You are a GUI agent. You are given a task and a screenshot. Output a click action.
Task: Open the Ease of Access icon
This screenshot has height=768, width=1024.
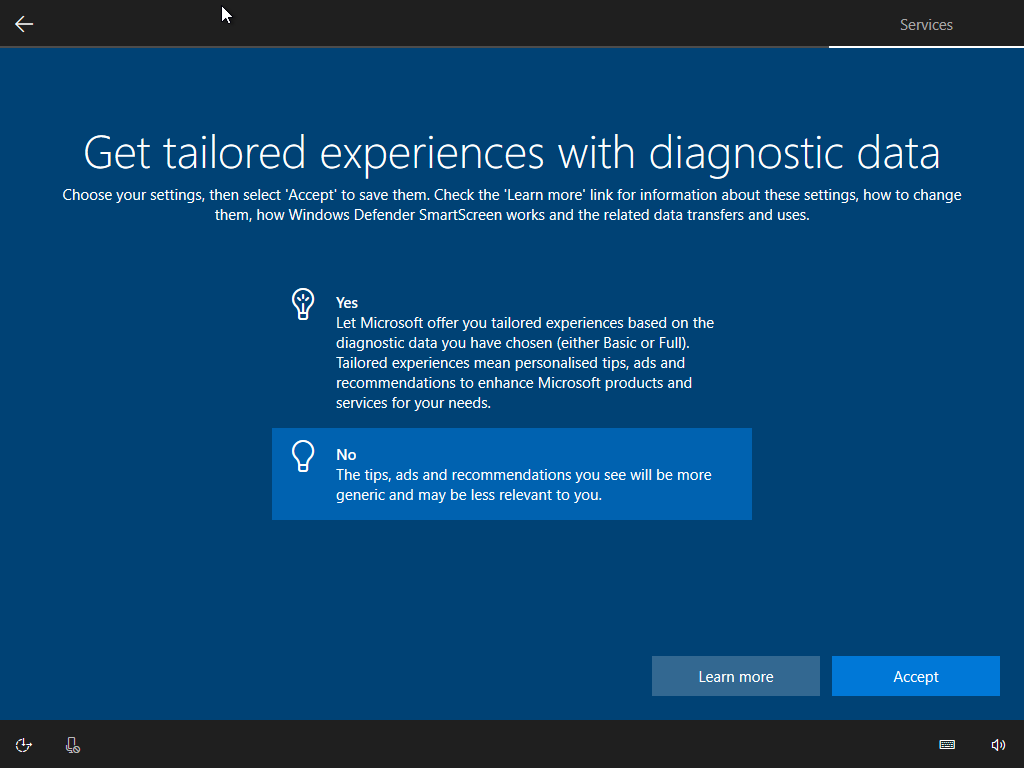(x=24, y=745)
